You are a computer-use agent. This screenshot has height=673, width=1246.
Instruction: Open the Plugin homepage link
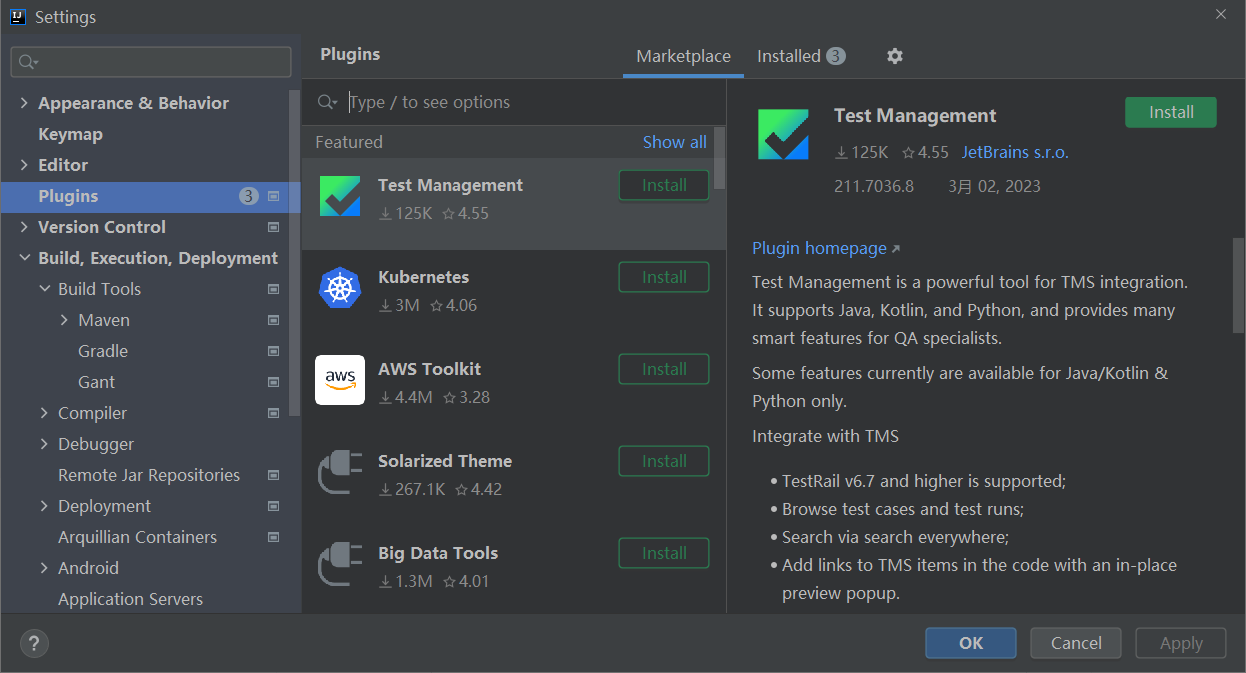[x=826, y=248]
